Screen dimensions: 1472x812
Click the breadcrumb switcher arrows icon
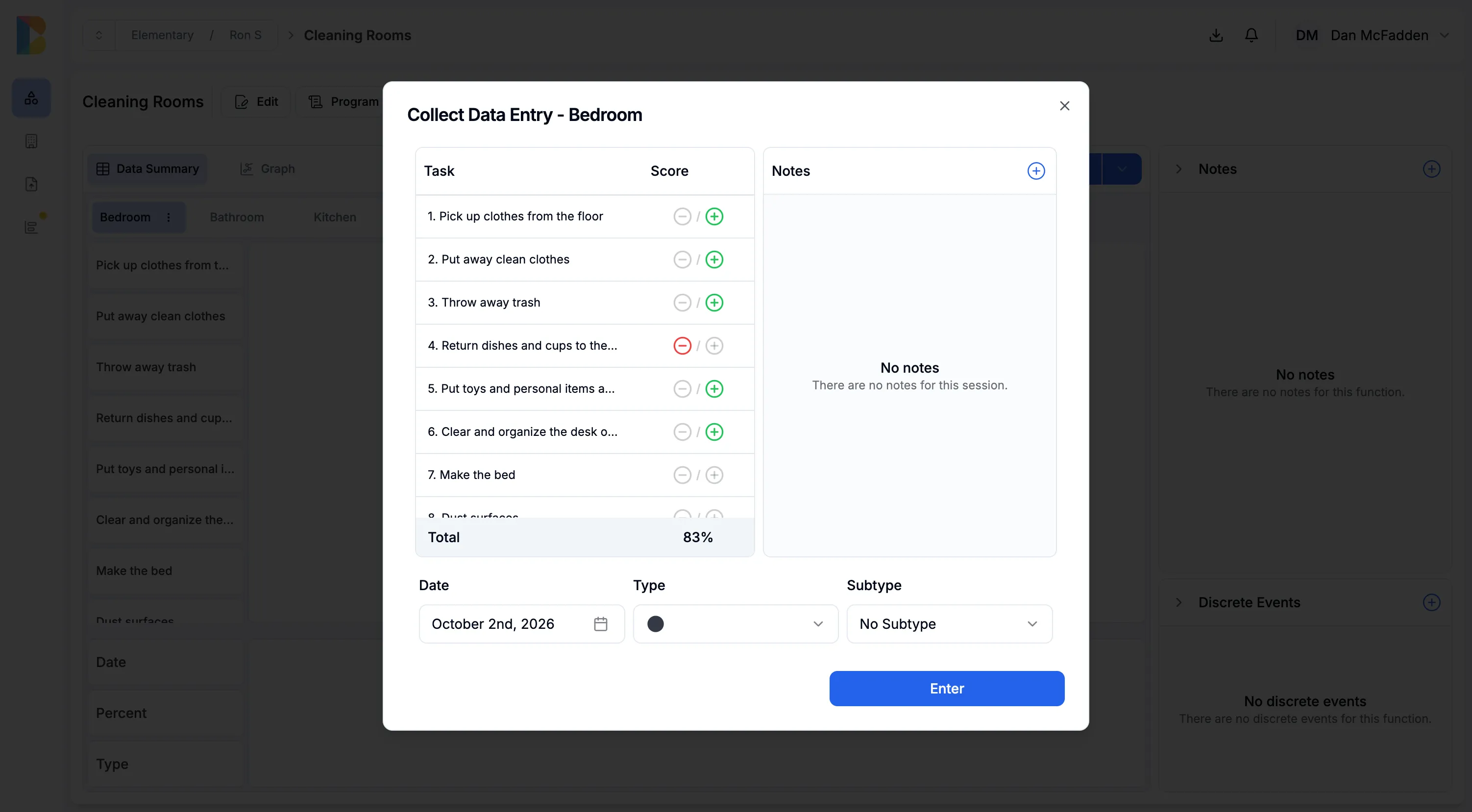pos(99,35)
